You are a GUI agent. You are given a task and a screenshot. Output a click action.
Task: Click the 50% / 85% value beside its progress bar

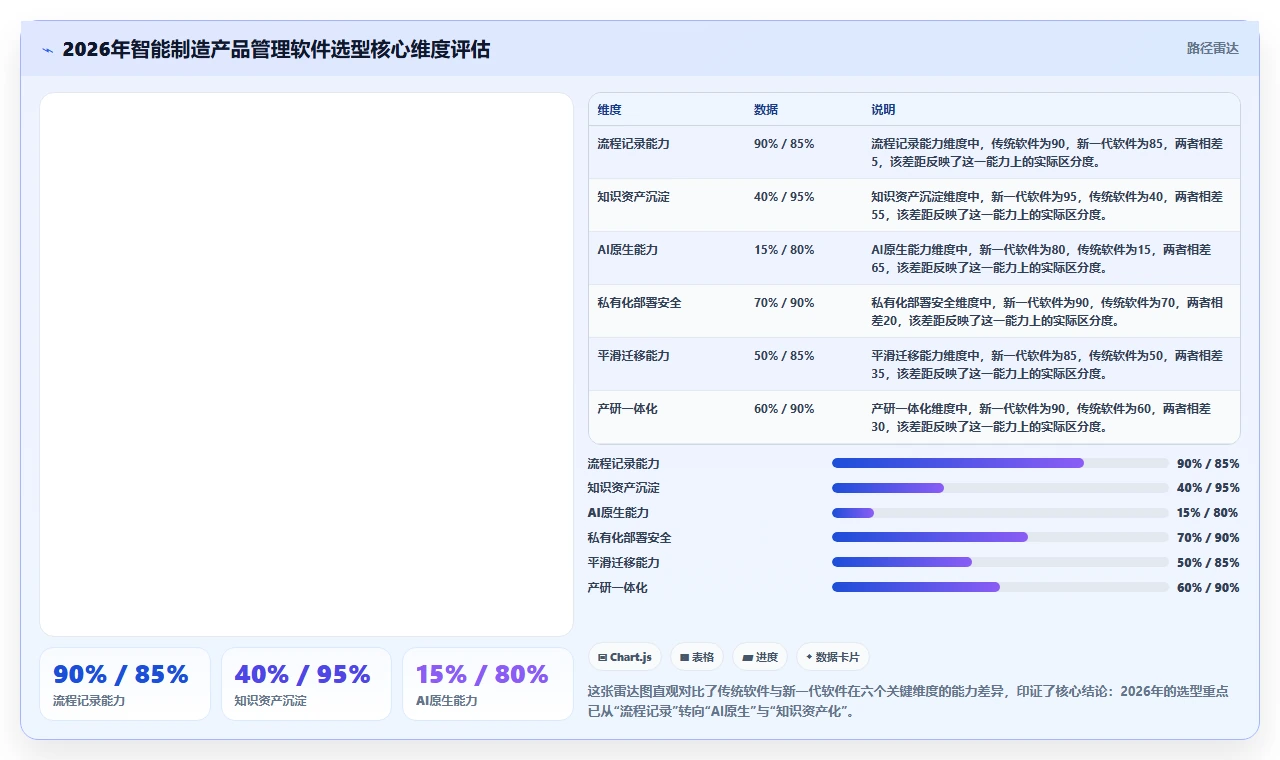click(1208, 562)
